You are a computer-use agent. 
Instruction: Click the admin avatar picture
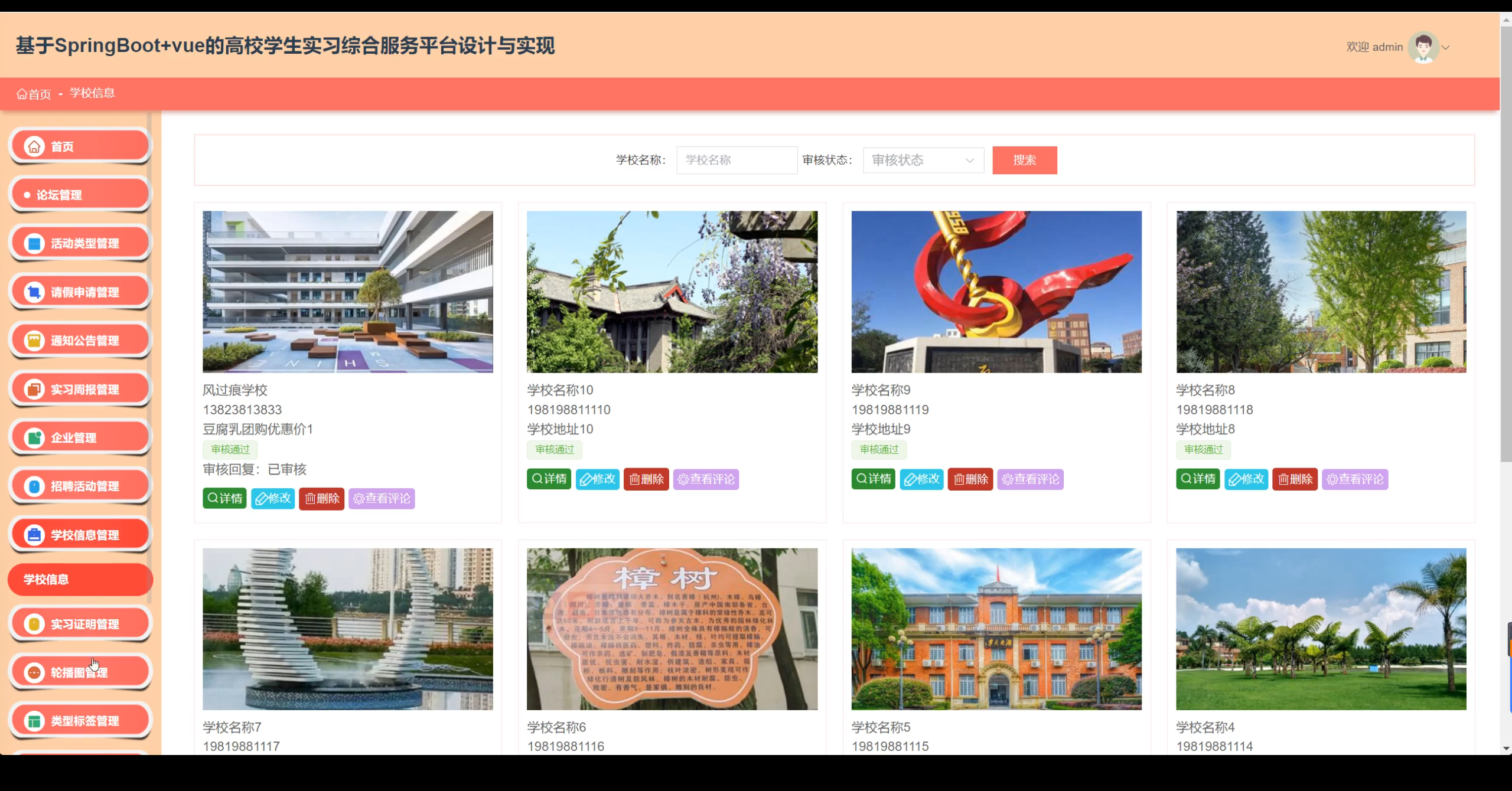pyautogui.click(x=1423, y=47)
